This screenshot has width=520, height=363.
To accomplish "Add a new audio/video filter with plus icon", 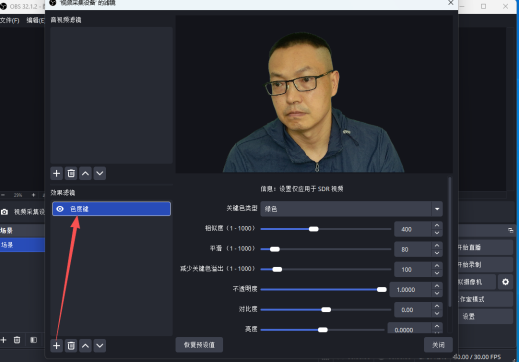I will point(57,173).
